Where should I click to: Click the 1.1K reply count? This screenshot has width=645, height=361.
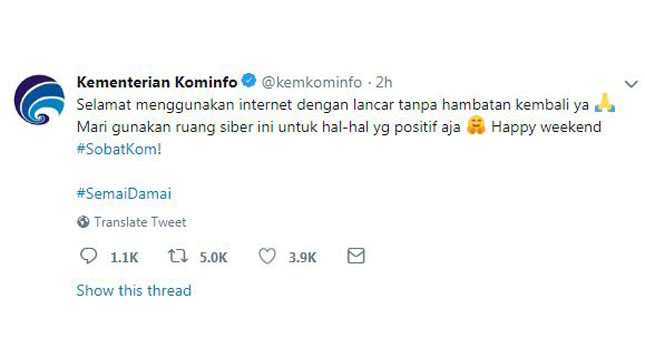tap(124, 257)
